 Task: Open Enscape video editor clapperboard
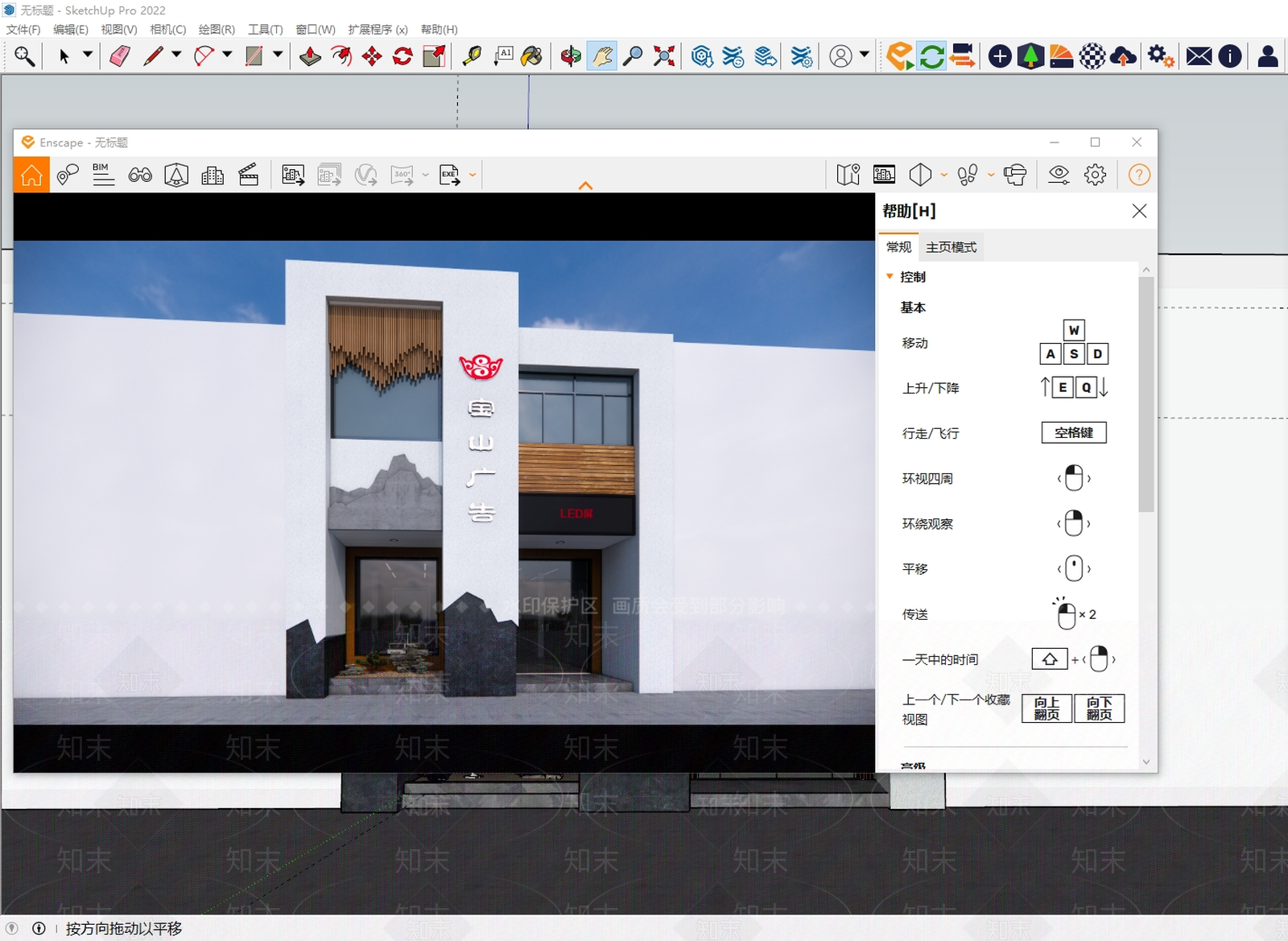pyautogui.click(x=249, y=175)
